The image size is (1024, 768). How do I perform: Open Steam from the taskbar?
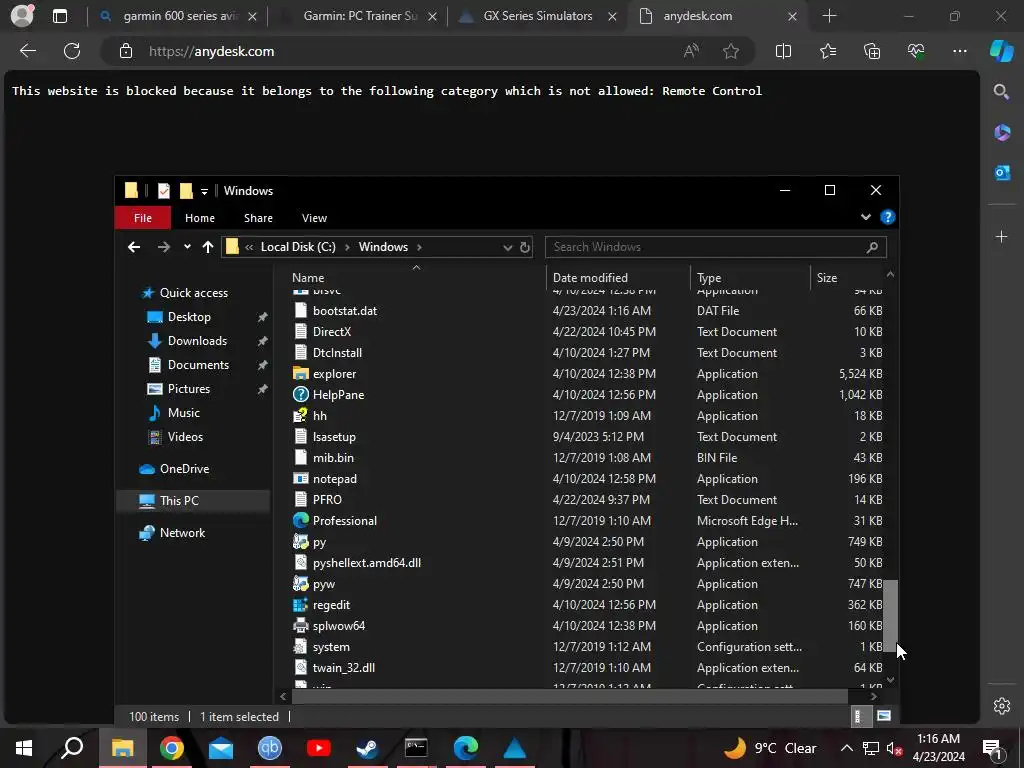tap(367, 748)
